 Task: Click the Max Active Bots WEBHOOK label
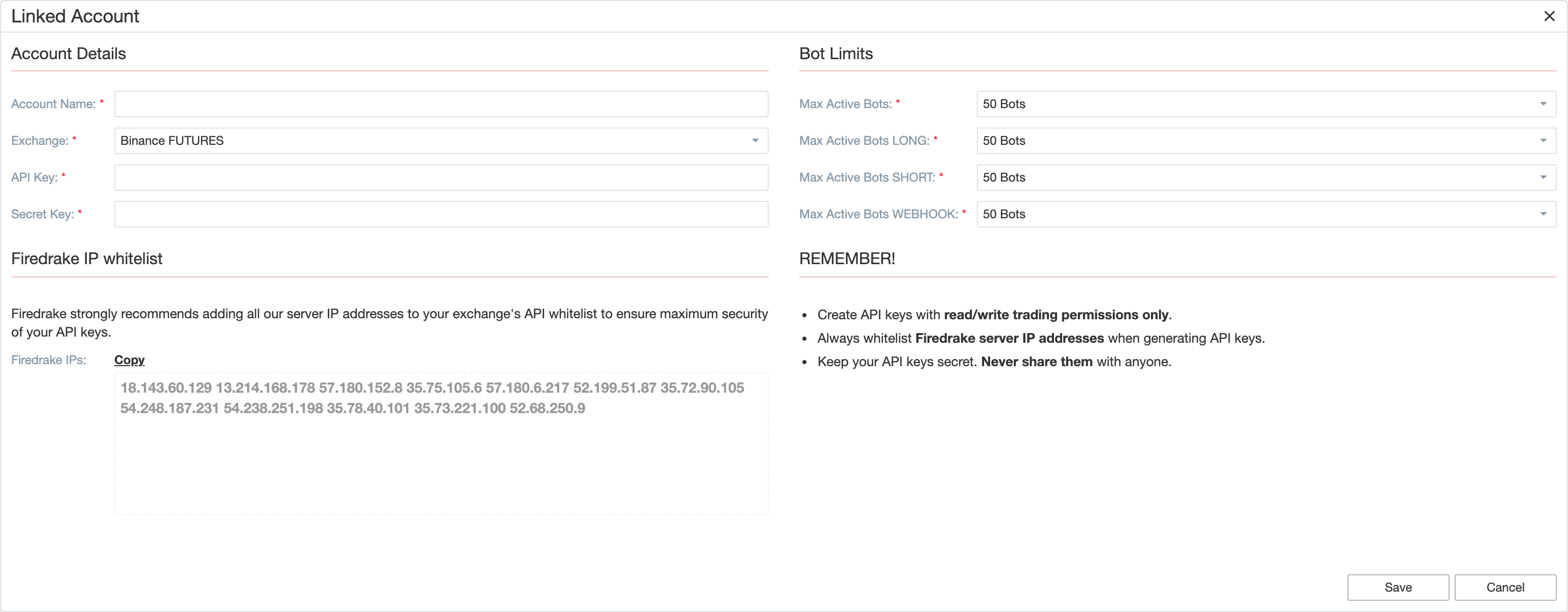click(878, 214)
